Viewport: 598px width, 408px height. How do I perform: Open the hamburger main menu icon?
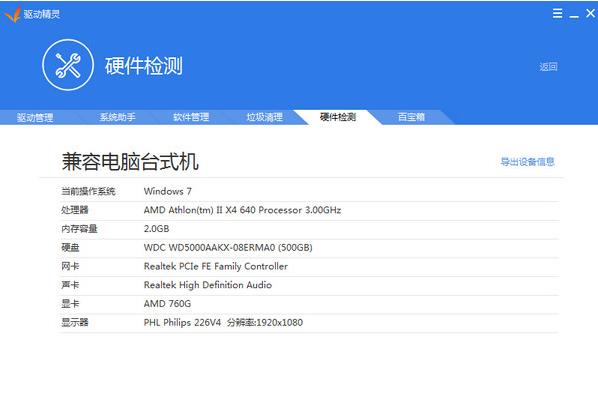click(x=557, y=14)
